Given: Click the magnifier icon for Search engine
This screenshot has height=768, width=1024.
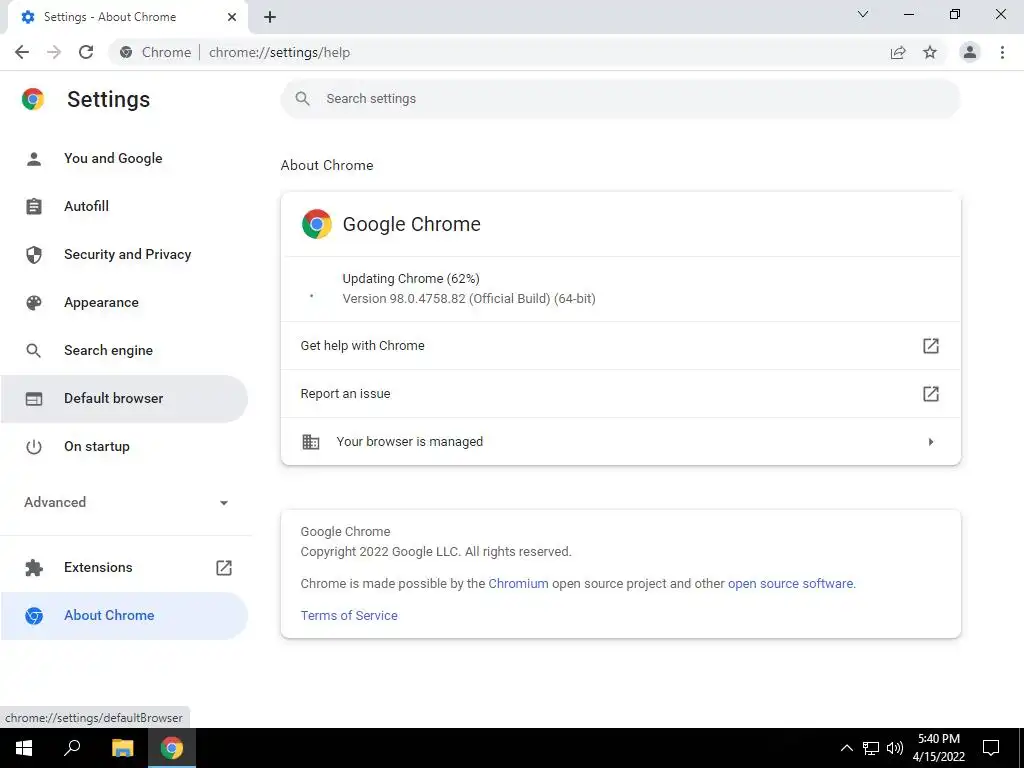Looking at the screenshot, I should 33,351.
